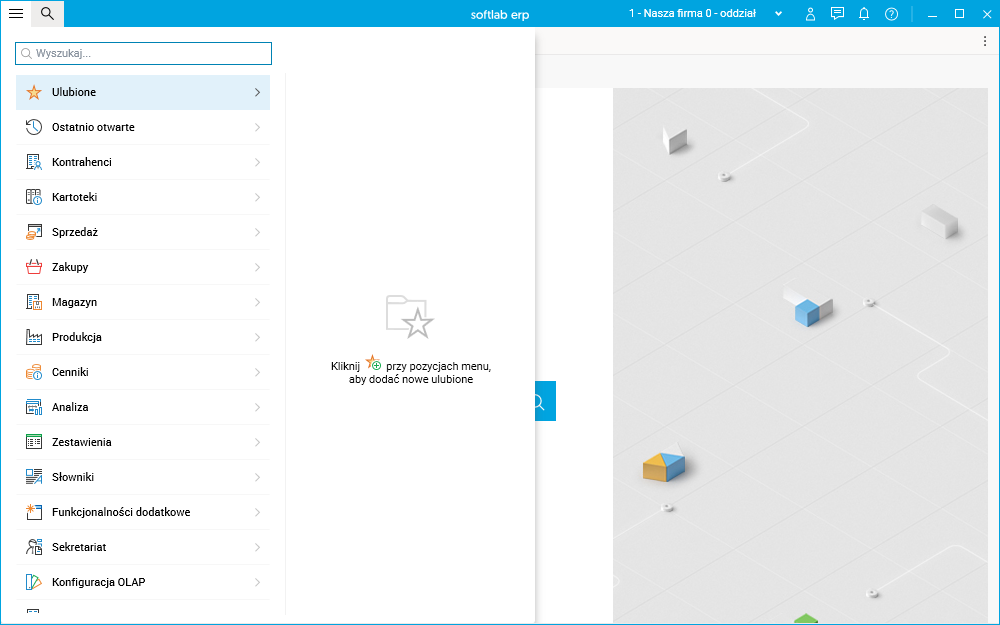
Task: Click the 'Konfiguracja OLAP' label
Action: [x=98, y=582]
